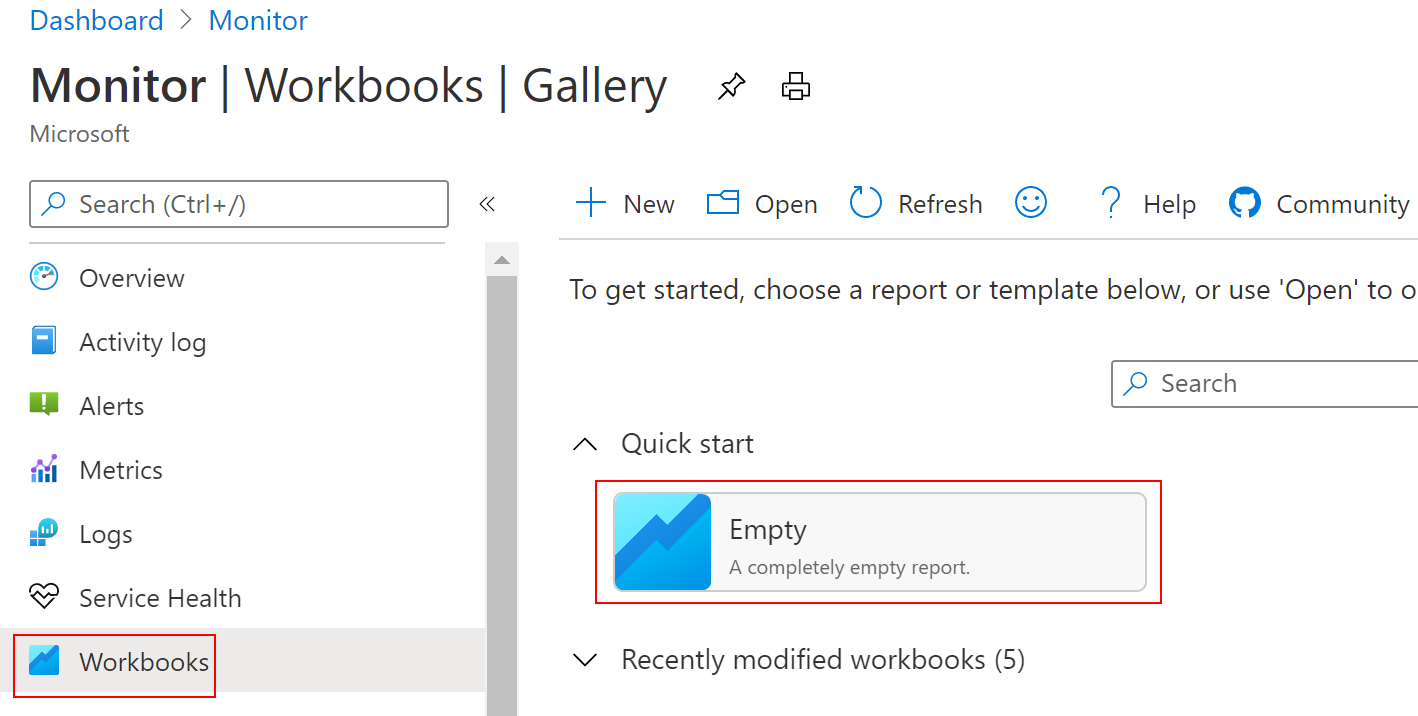Open Logs from the left menu

point(243,533)
